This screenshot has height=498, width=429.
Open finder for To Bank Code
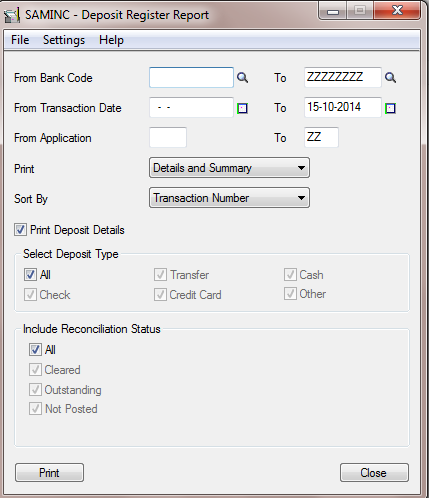[390, 78]
